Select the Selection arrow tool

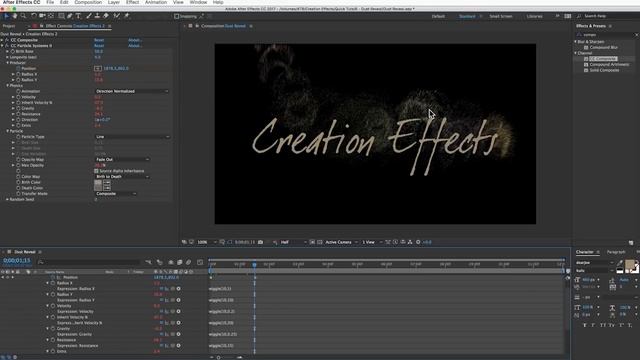(x=7, y=16)
